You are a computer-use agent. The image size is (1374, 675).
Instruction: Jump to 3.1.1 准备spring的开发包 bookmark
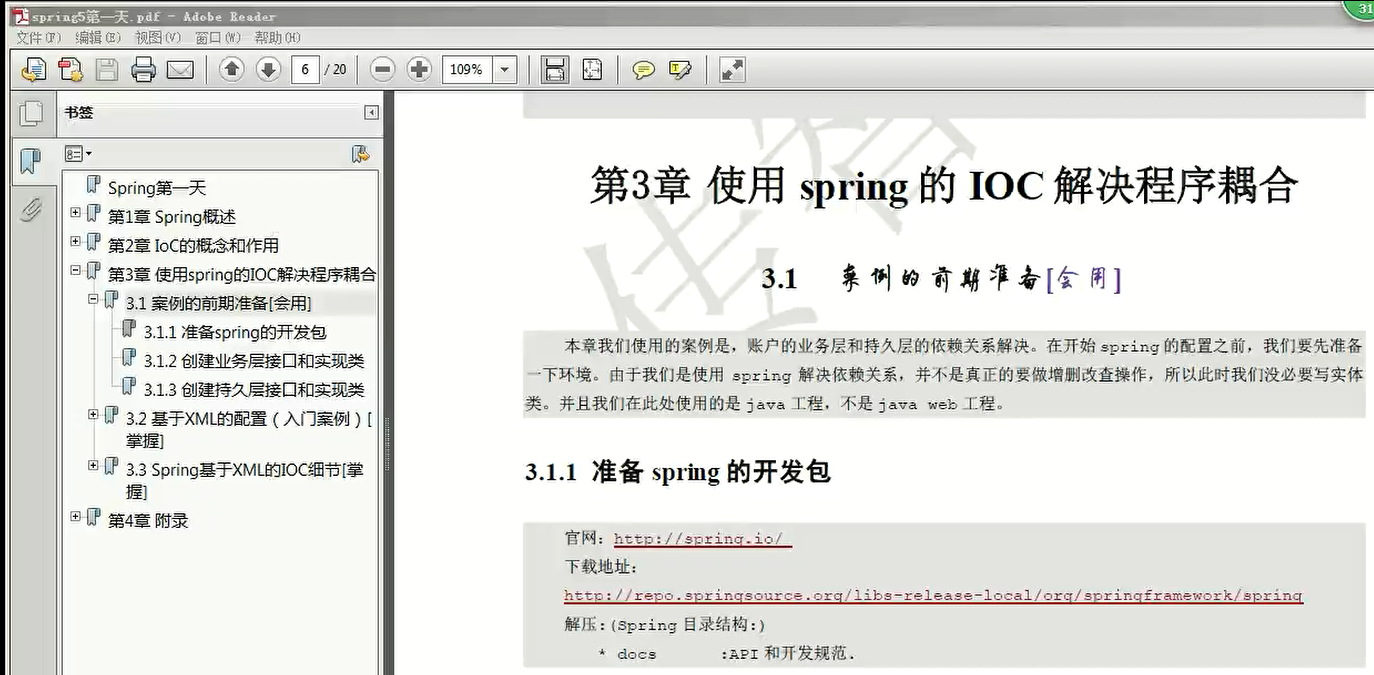(235, 332)
